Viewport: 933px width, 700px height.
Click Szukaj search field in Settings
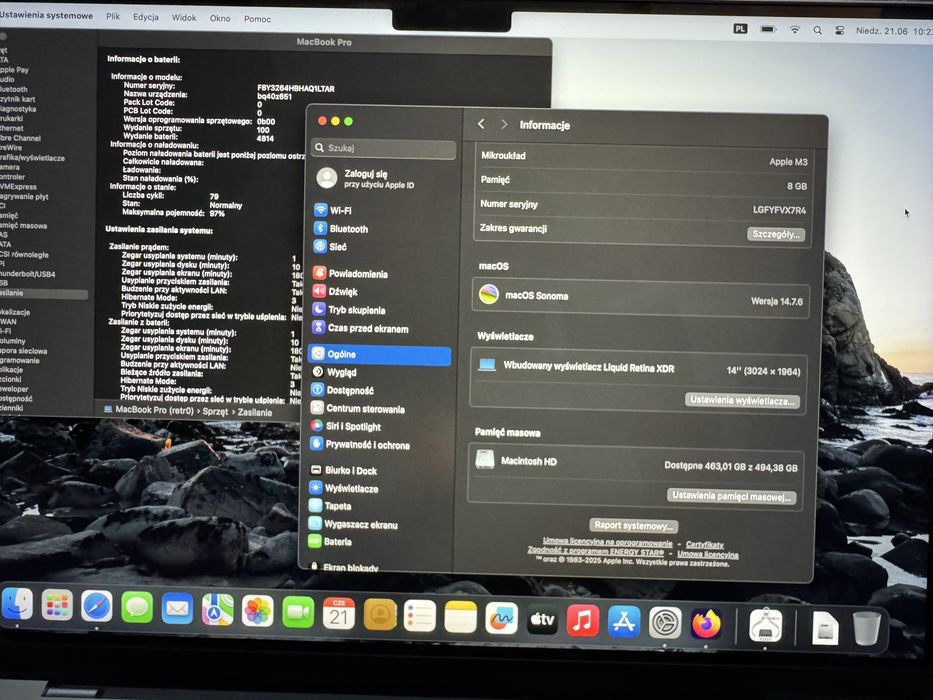click(384, 148)
